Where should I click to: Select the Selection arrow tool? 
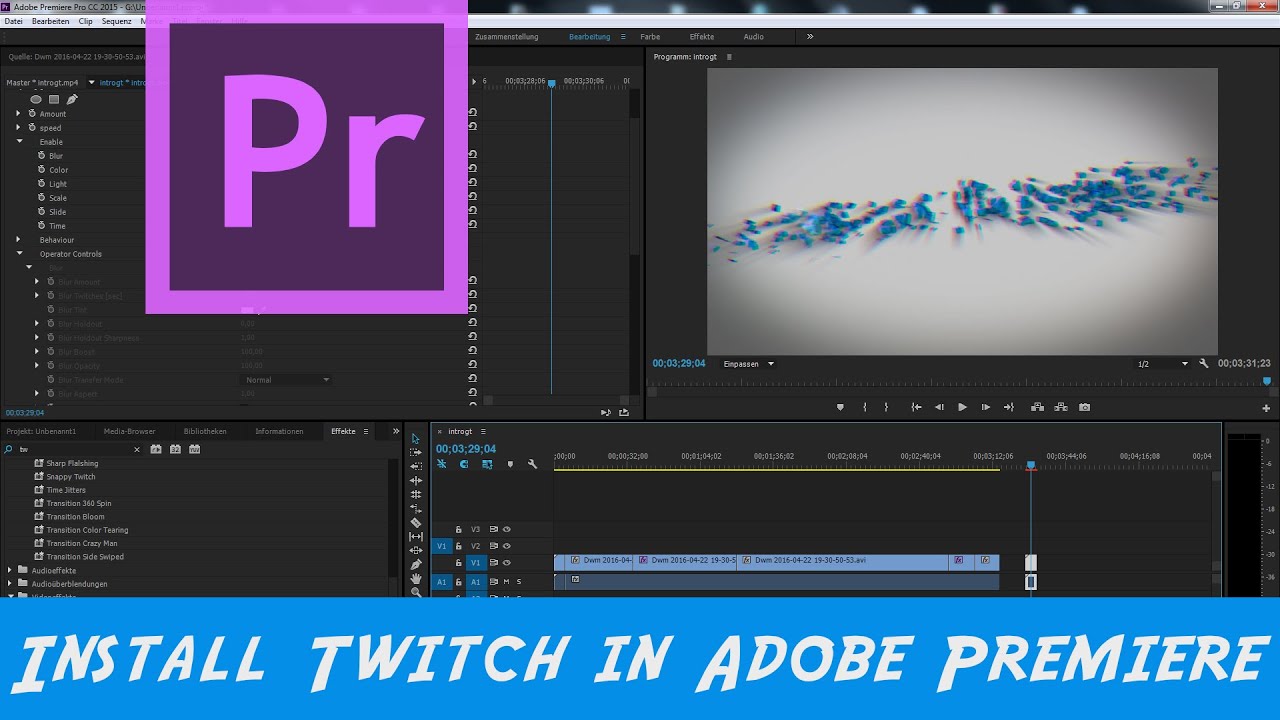click(x=416, y=438)
